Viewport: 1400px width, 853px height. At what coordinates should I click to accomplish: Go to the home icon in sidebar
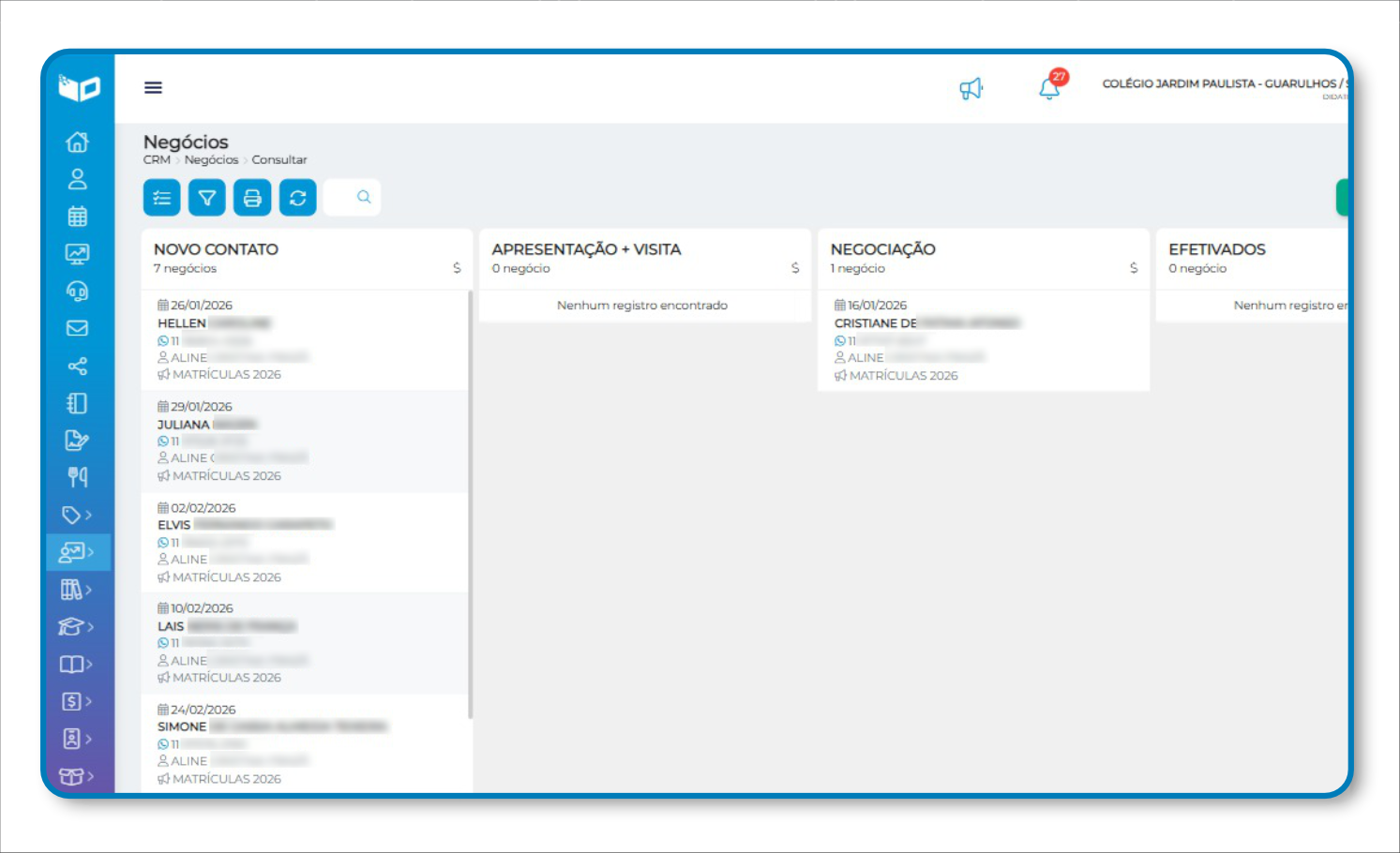(77, 142)
